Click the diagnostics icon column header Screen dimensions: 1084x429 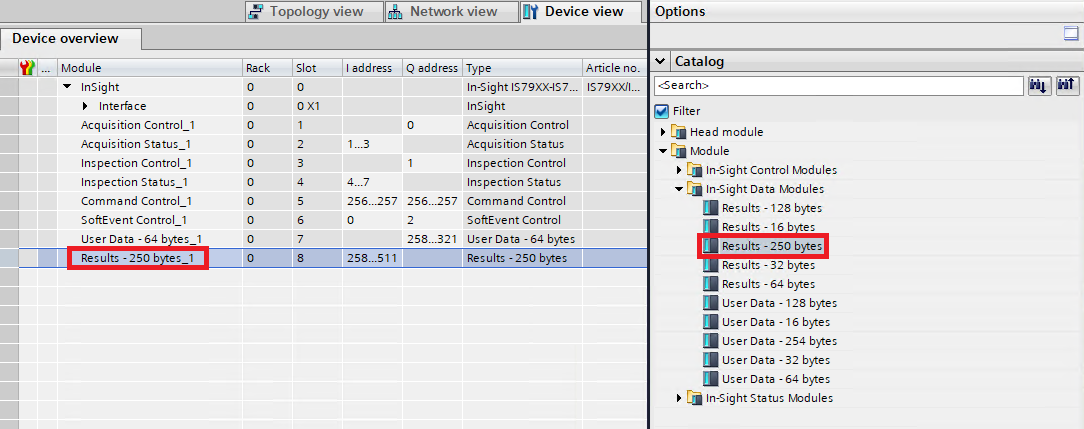(28, 68)
